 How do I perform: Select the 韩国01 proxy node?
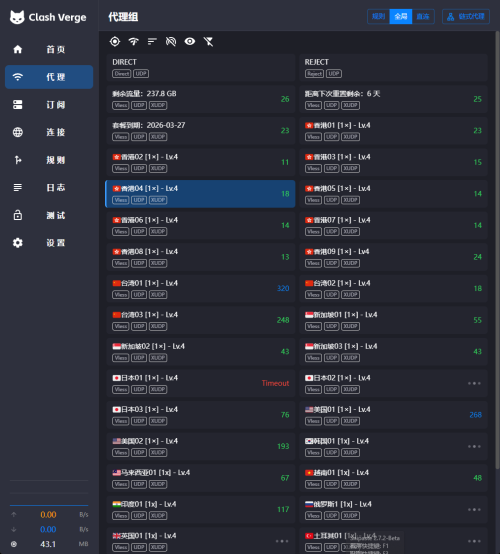pos(393,446)
